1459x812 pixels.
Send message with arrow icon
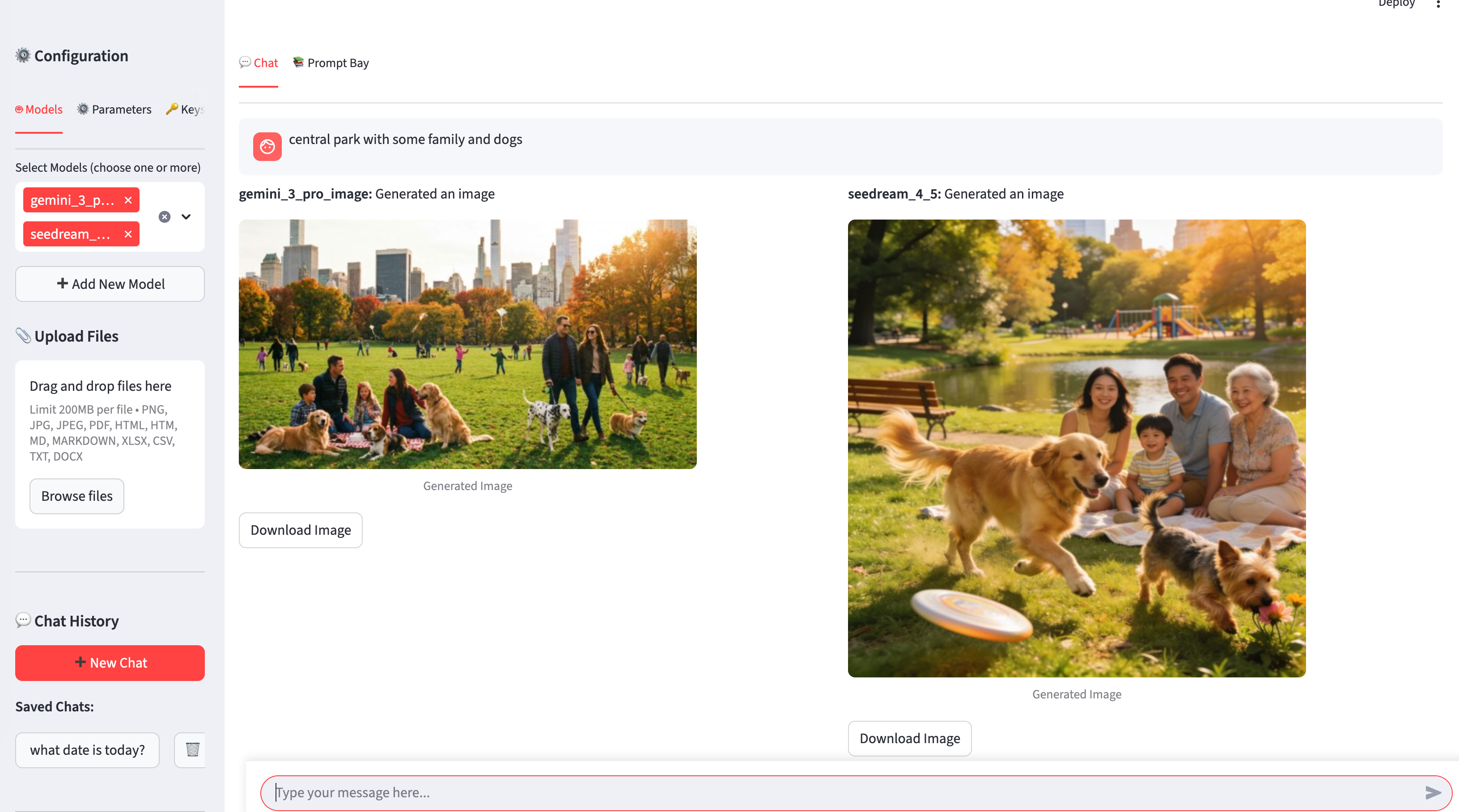point(1432,792)
